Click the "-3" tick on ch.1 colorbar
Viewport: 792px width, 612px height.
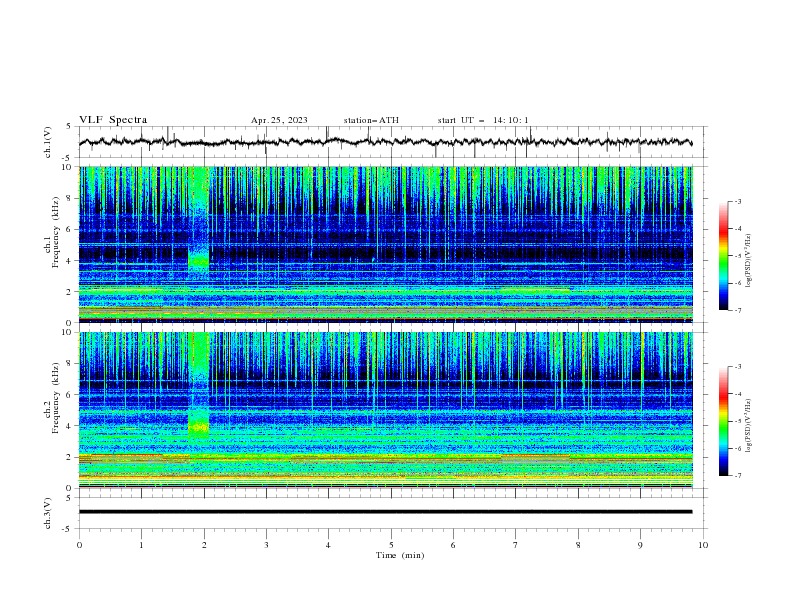point(737,201)
